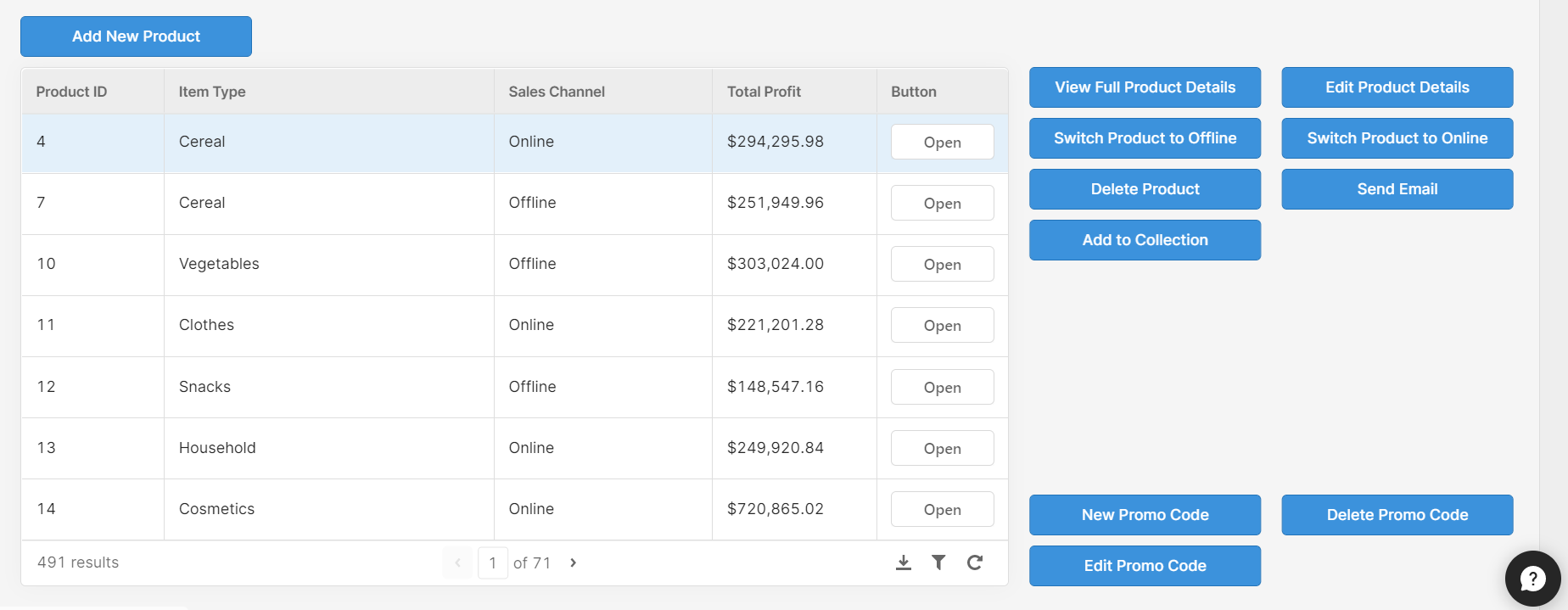The width and height of the screenshot is (1568, 610).
Task: Click Edit Product Details button
Action: pos(1397,87)
